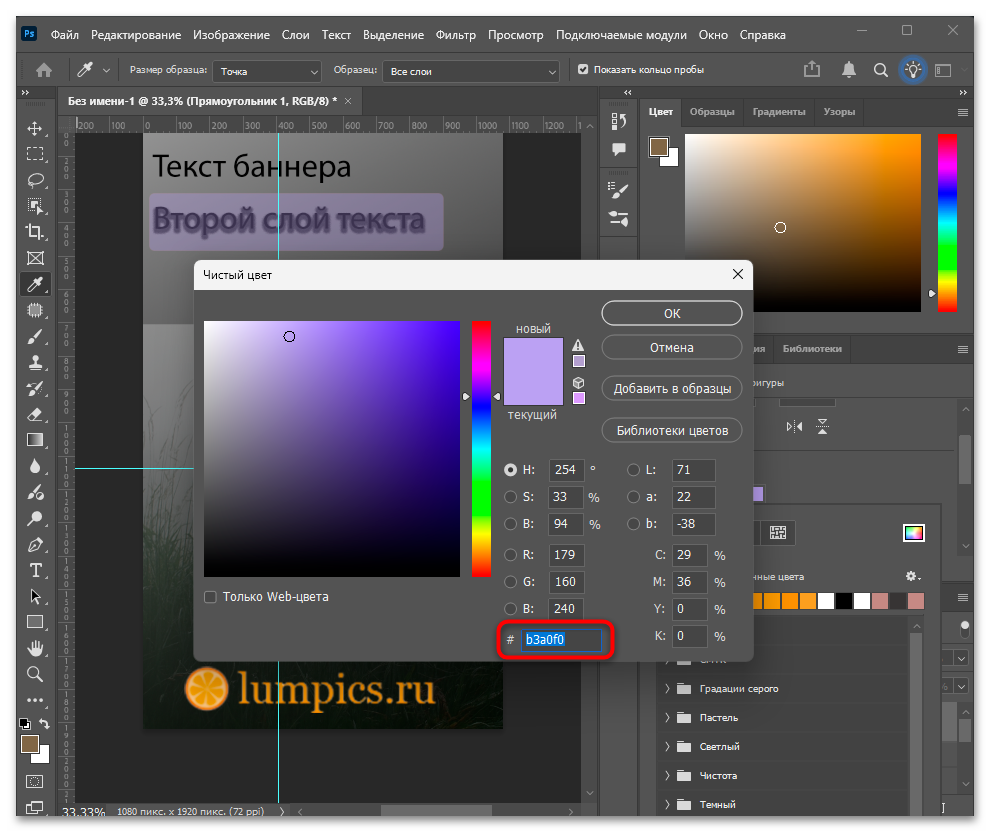Select the Clone Stamp tool
This screenshot has height=832, width=990.
click(x=35, y=362)
